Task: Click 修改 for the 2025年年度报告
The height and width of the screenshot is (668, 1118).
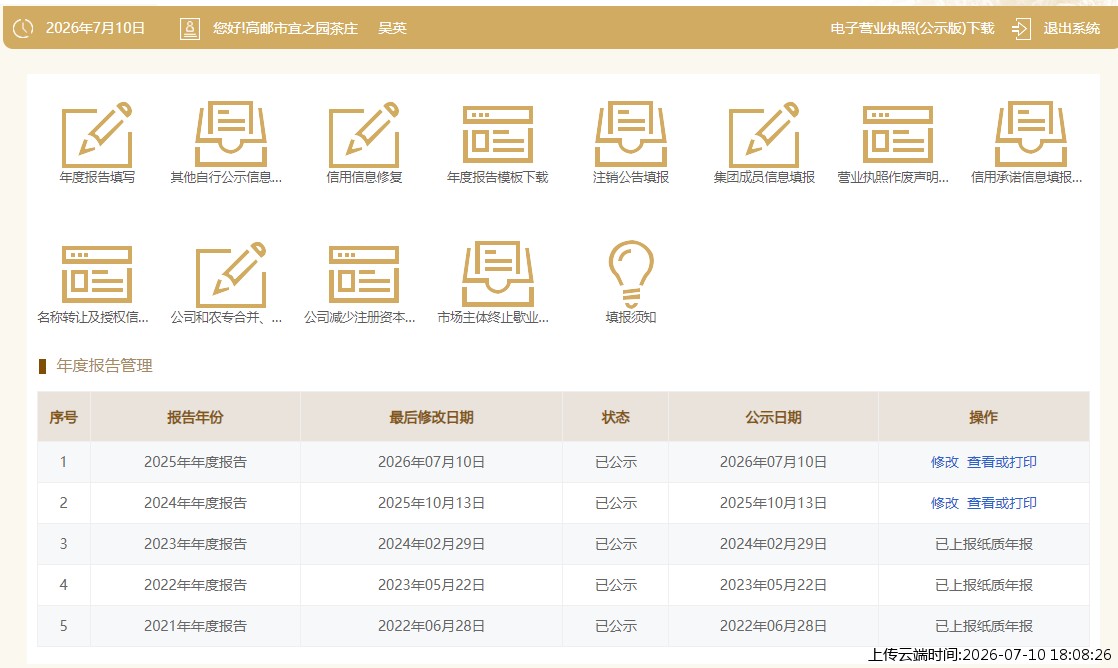Action: point(945,462)
